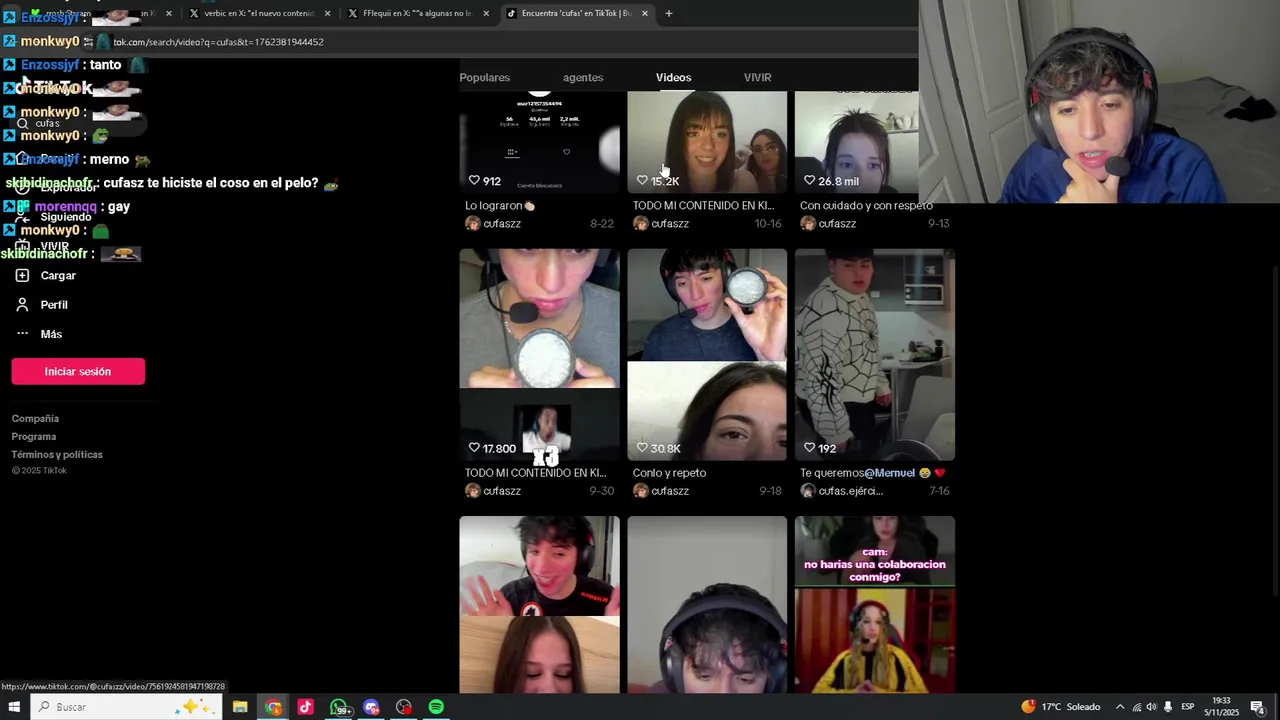The image size is (1280, 720).
Task: Open the 'Encuentra cufas en TikTok' browser tab
Action: (x=575, y=13)
